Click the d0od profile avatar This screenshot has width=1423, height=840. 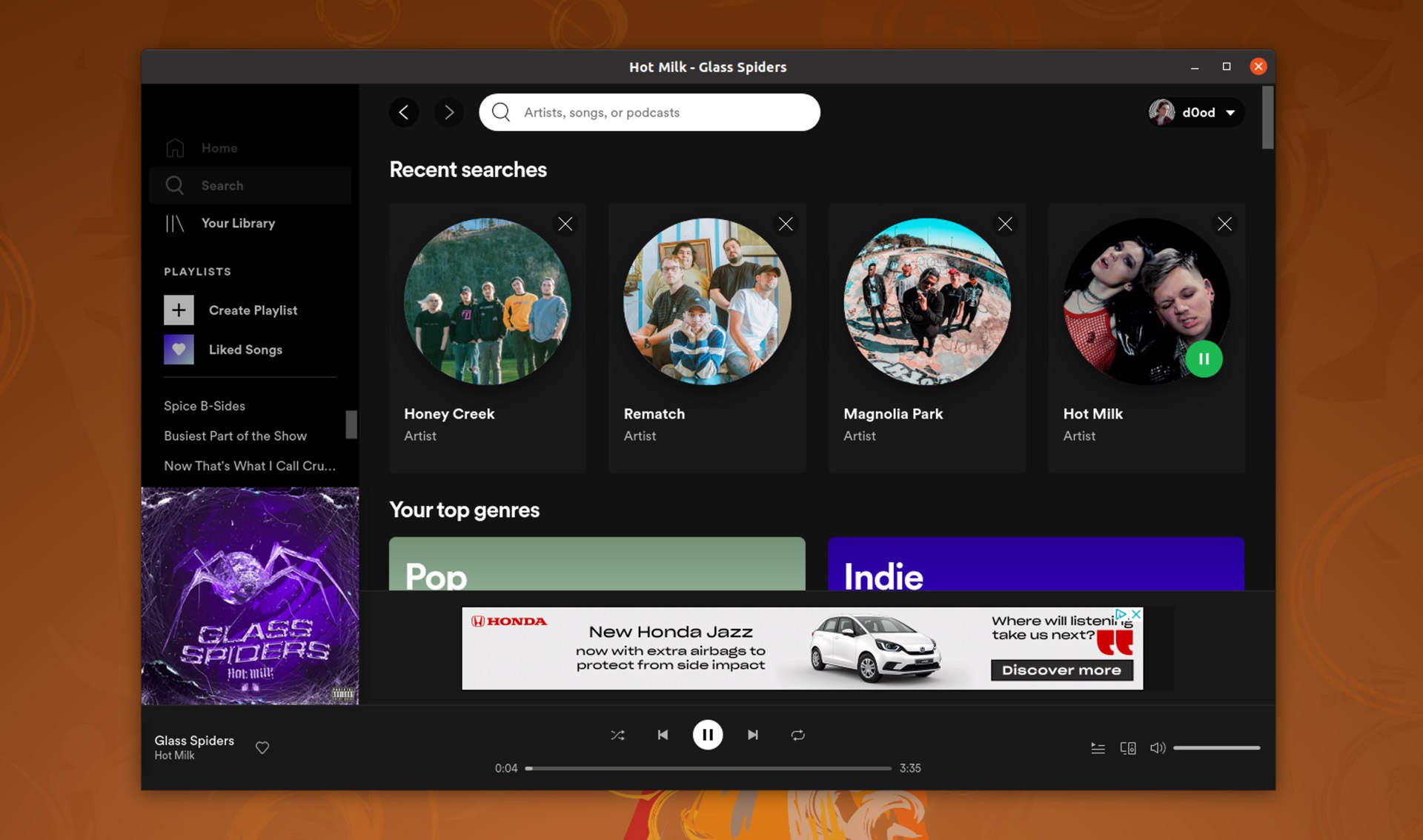point(1161,113)
